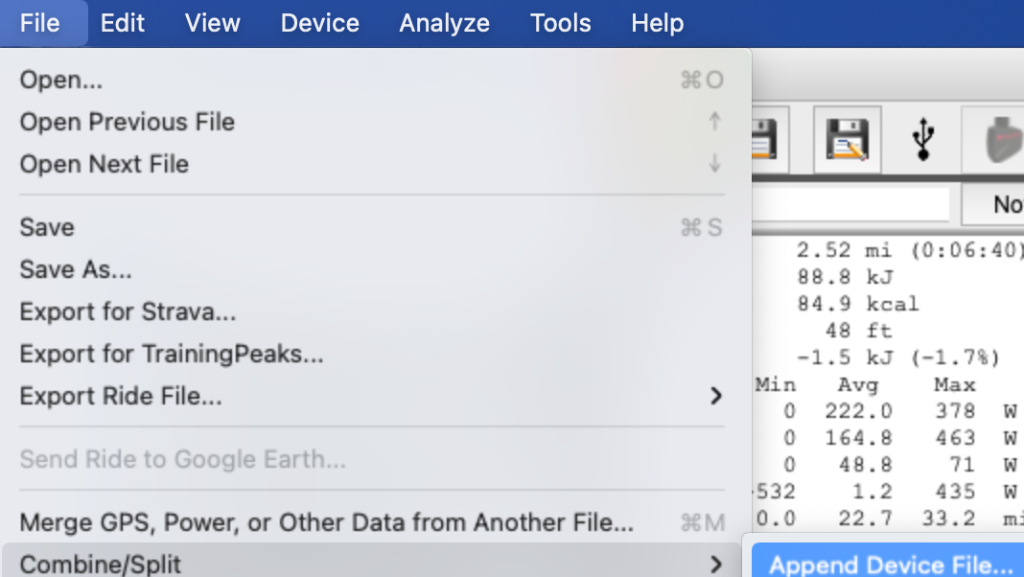Open the View menu
The image size is (1024, 577).
212,23
